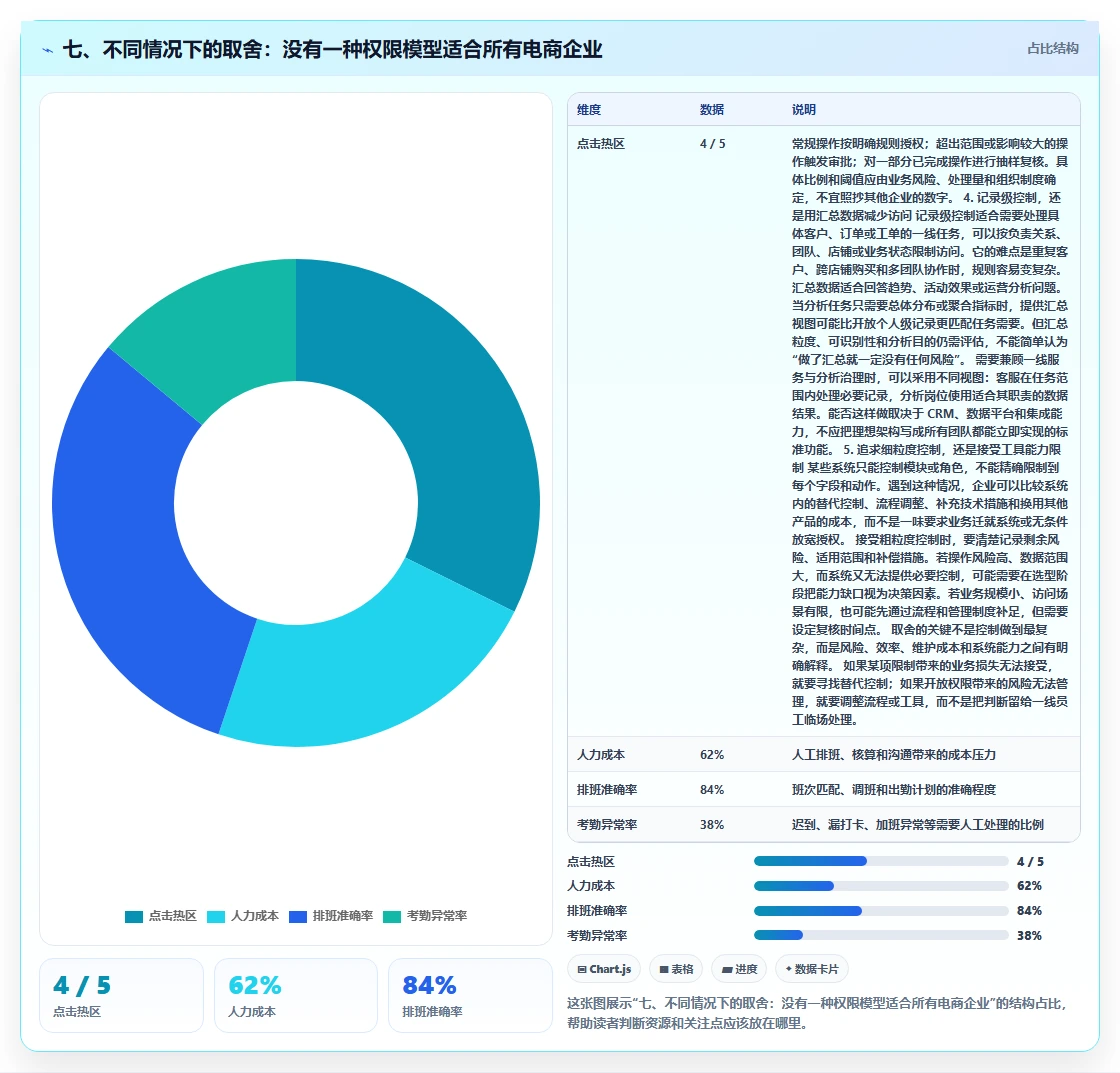1120x1073 pixels.
Task: Toggle 考勤异常率 legend color swatch
Action: 392,917
